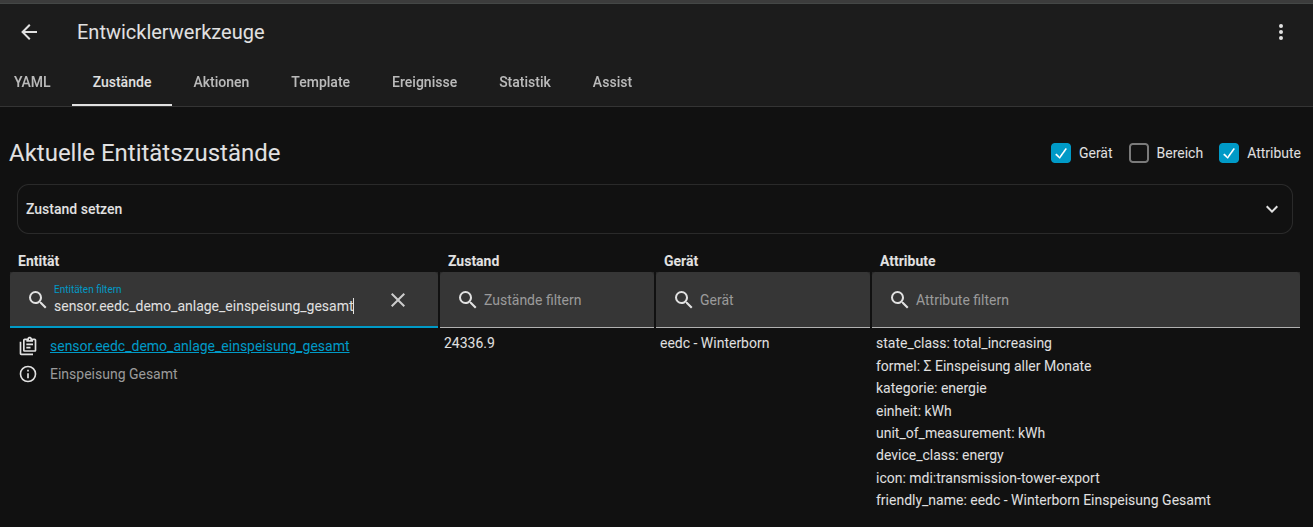Go back with the arrow icon
The width and height of the screenshot is (1313, 527).
[29, 32]
